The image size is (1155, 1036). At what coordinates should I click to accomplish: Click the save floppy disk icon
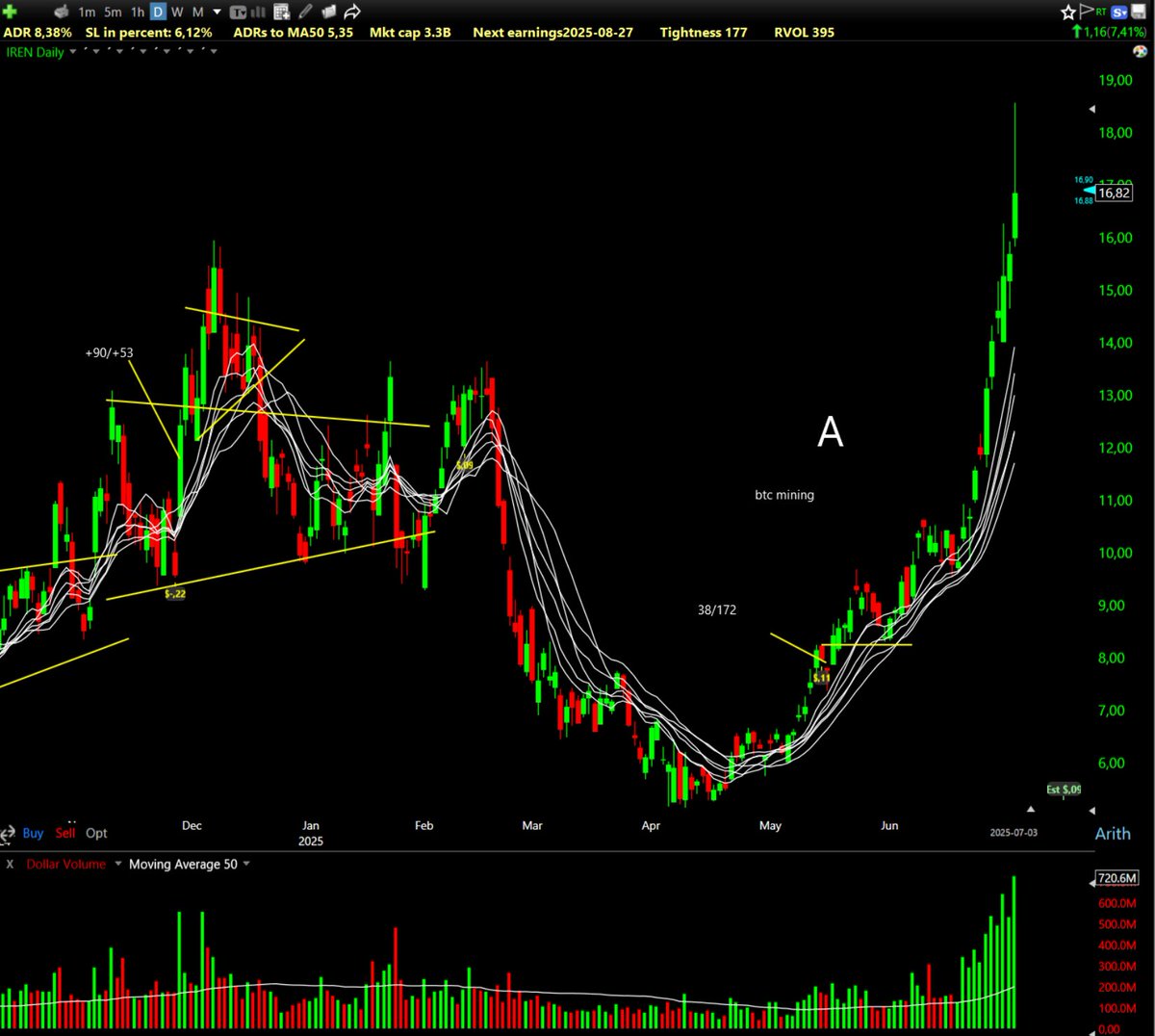1140,11
